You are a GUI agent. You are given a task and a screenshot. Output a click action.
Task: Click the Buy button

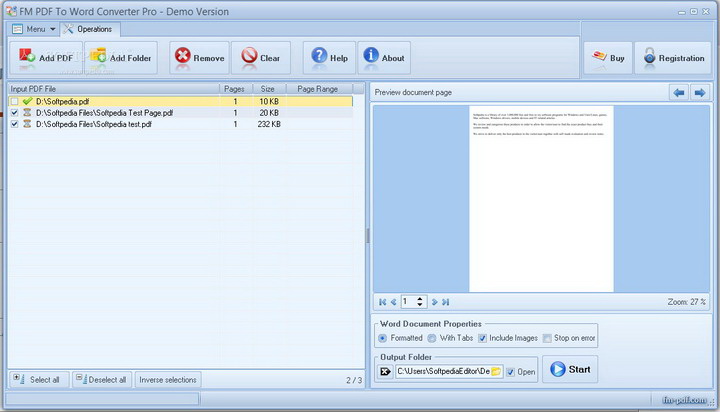[608, 58]
